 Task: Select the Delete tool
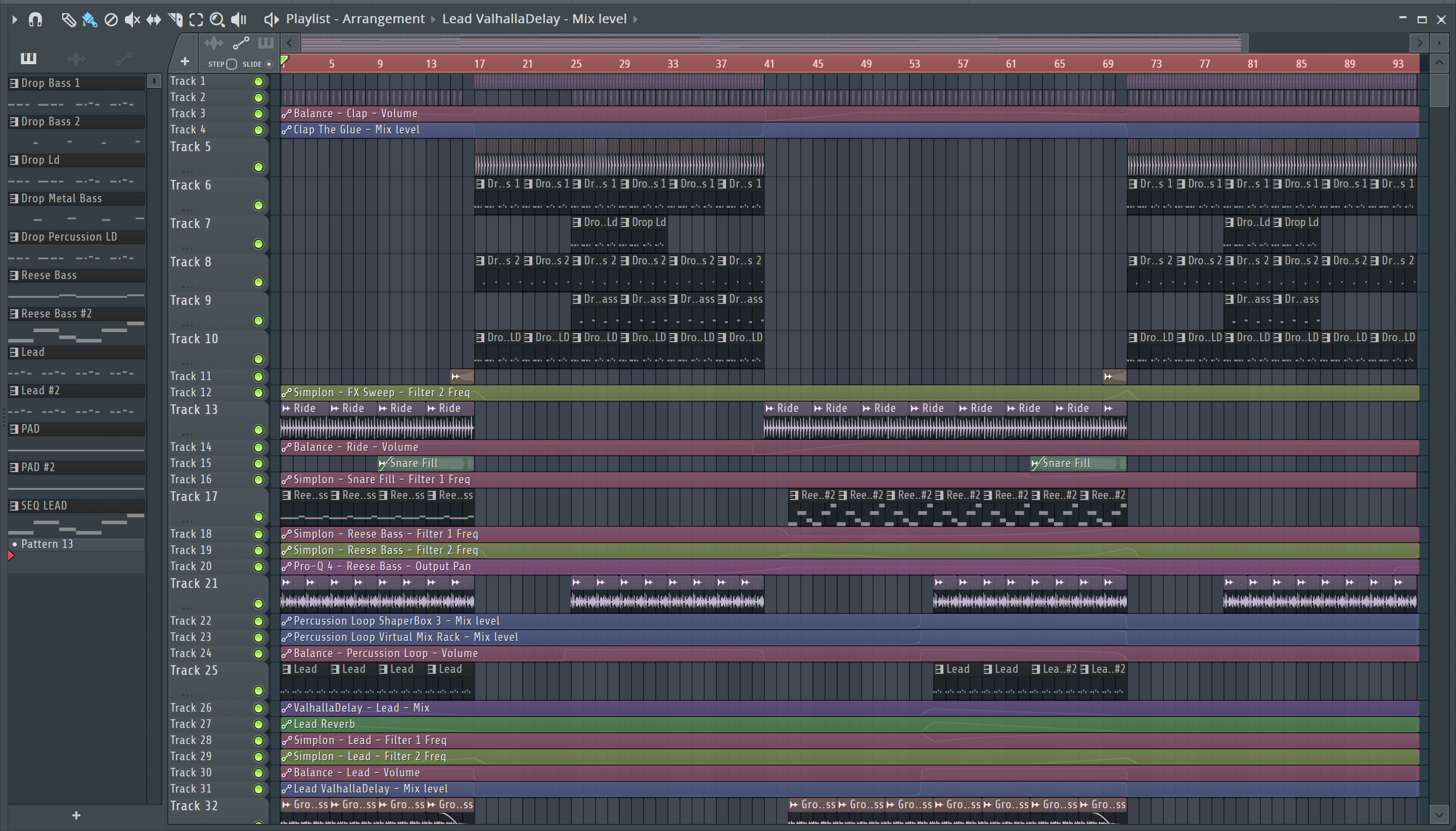[111, 20]
